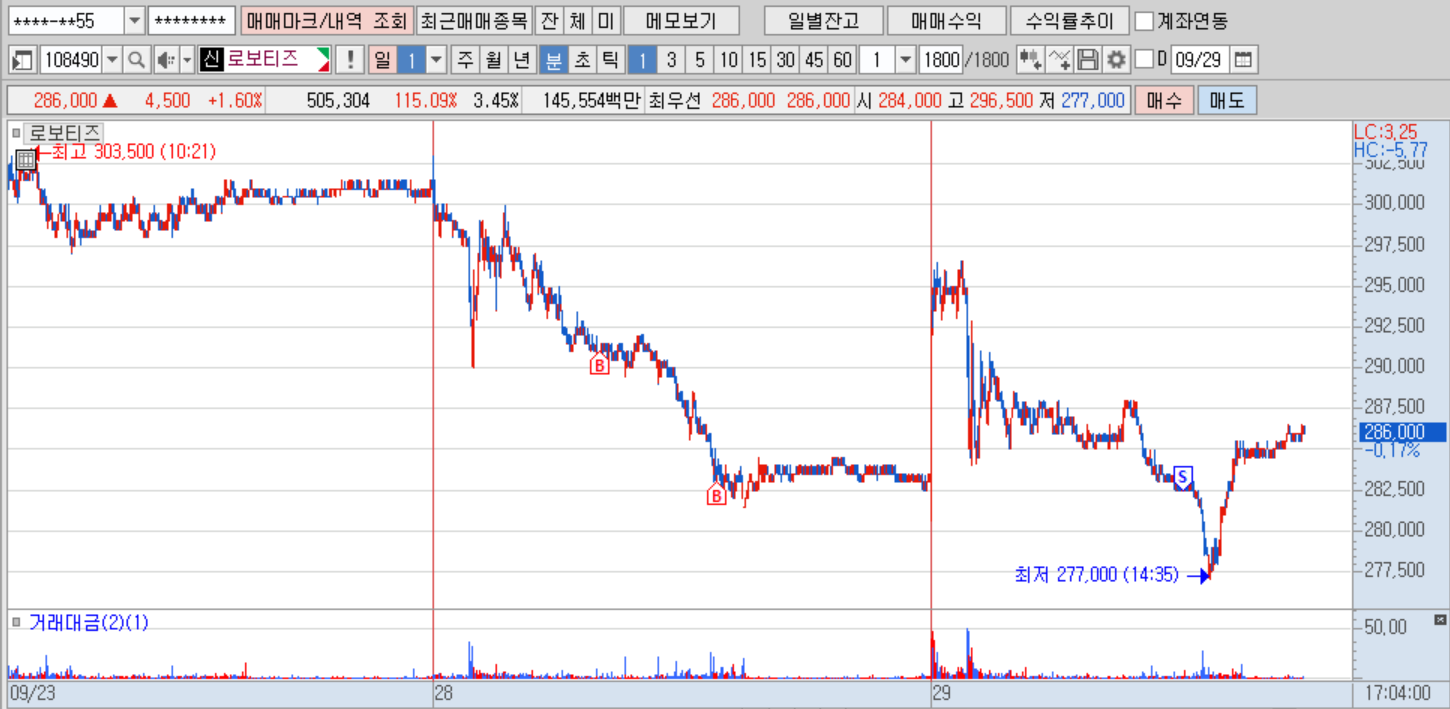Select the 30-minute interval button
Viewport: 1450px width, 709px height.
pos(786,60)
